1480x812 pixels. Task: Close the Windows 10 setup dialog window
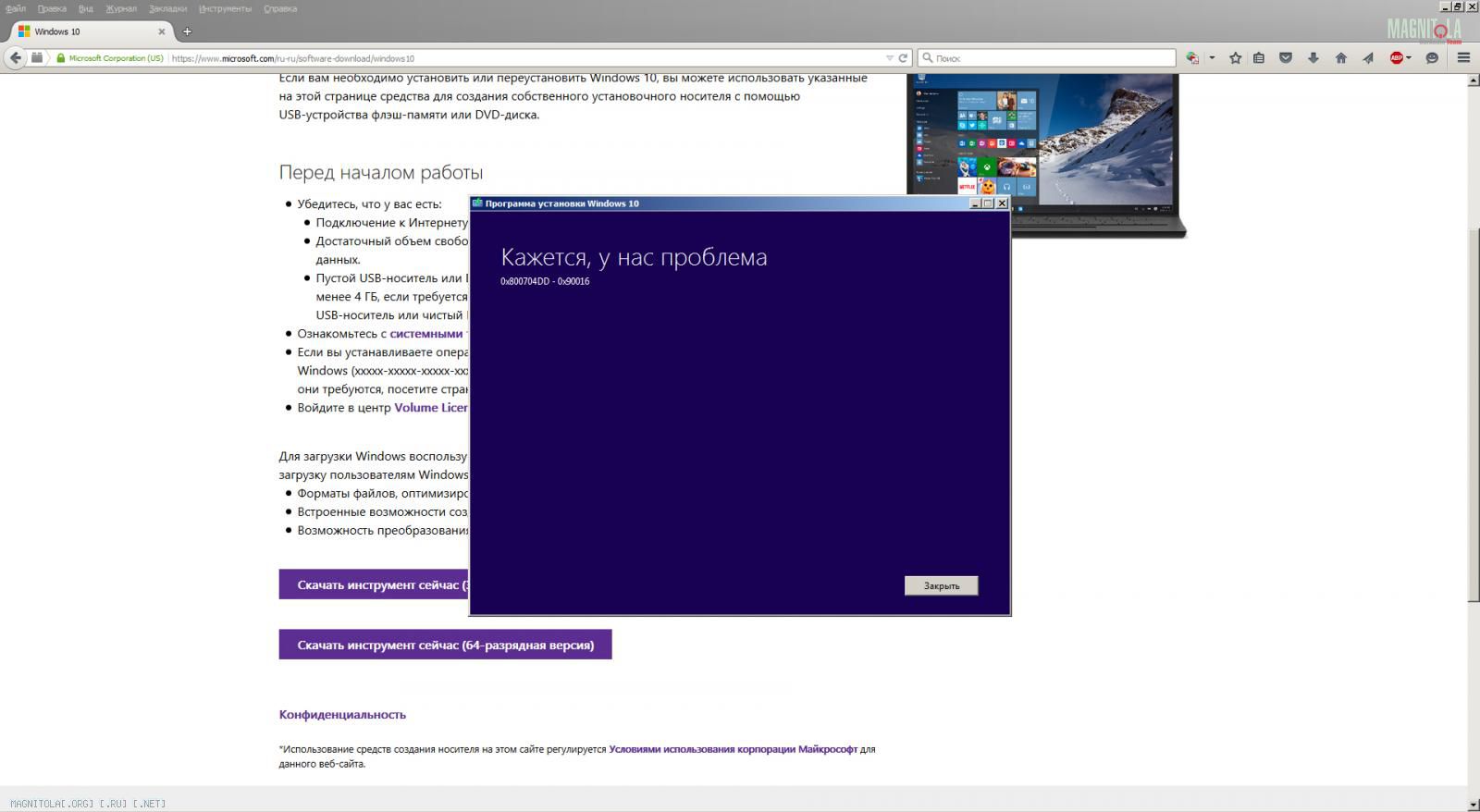1002,203
